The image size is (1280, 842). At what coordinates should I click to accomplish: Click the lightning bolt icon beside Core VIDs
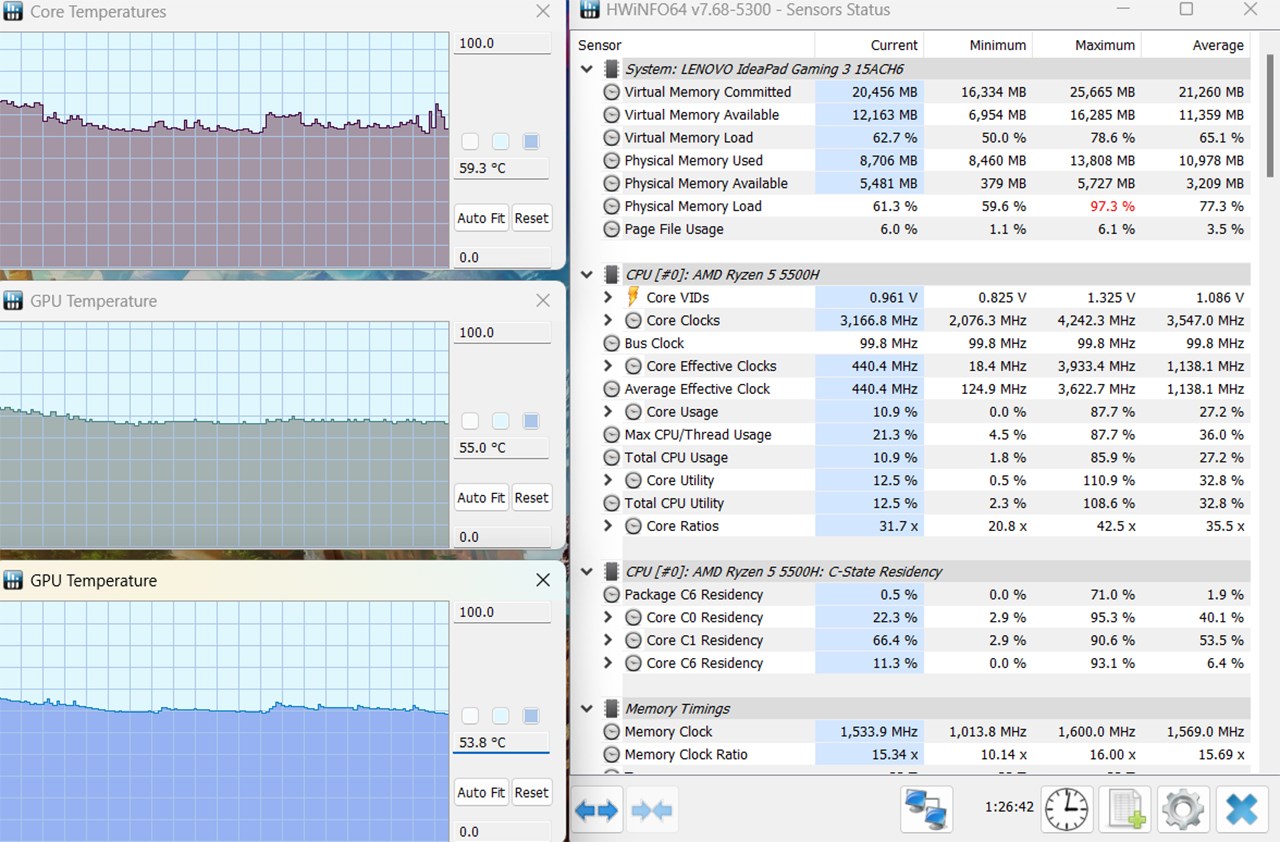point(633,297)
